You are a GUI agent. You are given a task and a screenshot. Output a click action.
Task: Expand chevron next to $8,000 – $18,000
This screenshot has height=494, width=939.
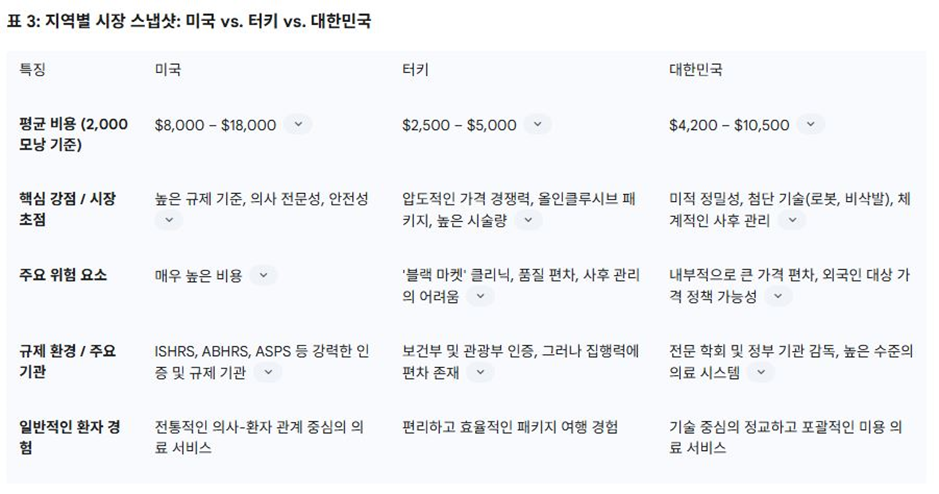[x=298, y=124]
